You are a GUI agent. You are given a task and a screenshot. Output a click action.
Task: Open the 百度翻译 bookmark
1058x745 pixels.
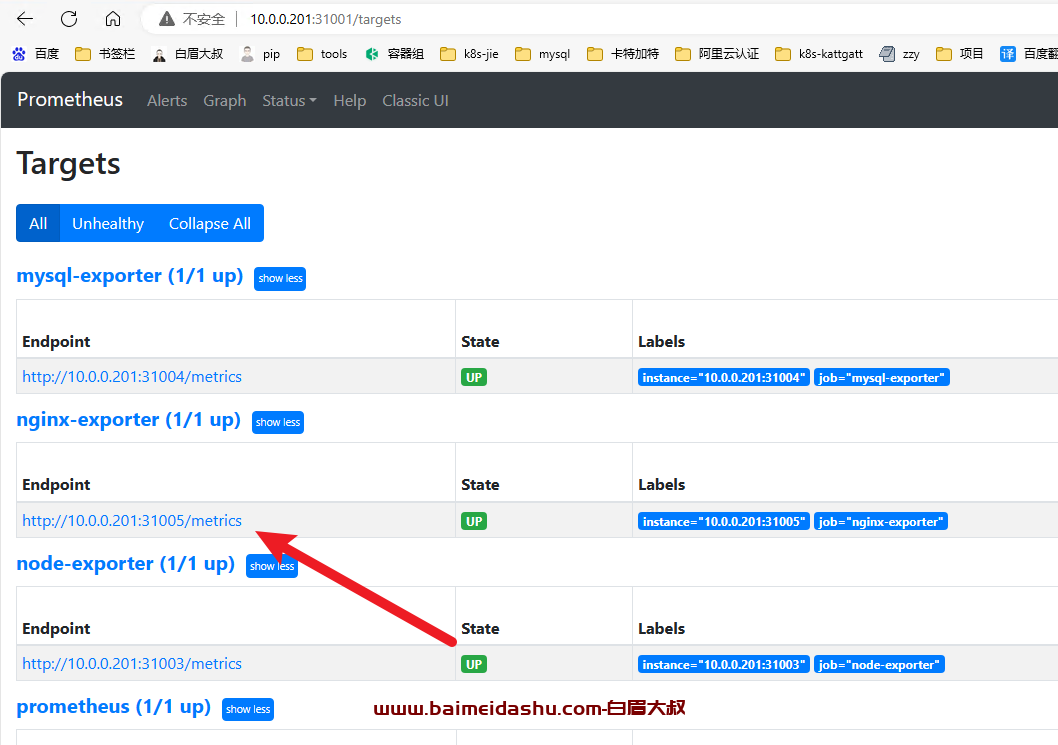[x=1028, y=54]
